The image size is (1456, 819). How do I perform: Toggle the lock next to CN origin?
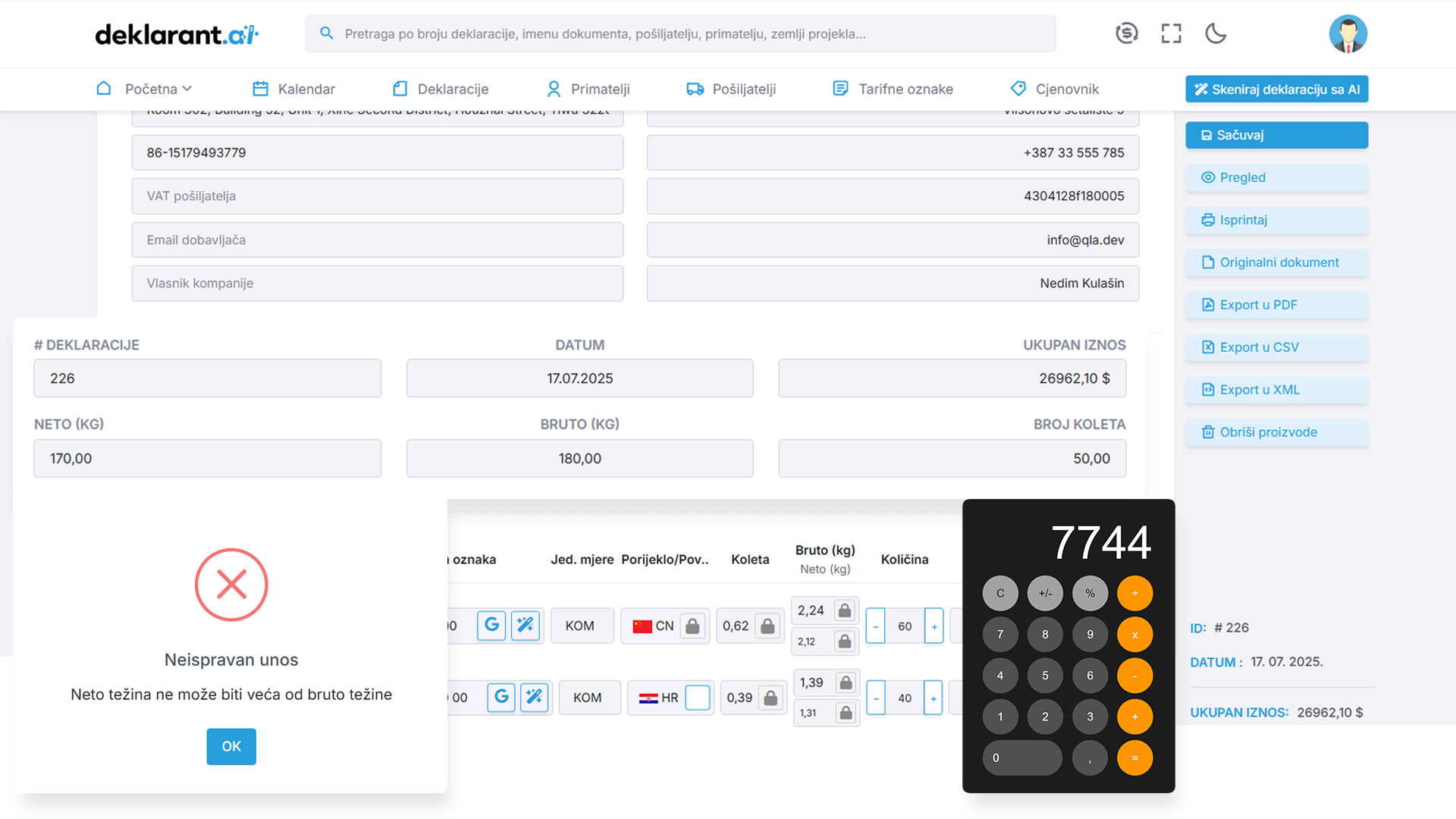click(692, 626)
